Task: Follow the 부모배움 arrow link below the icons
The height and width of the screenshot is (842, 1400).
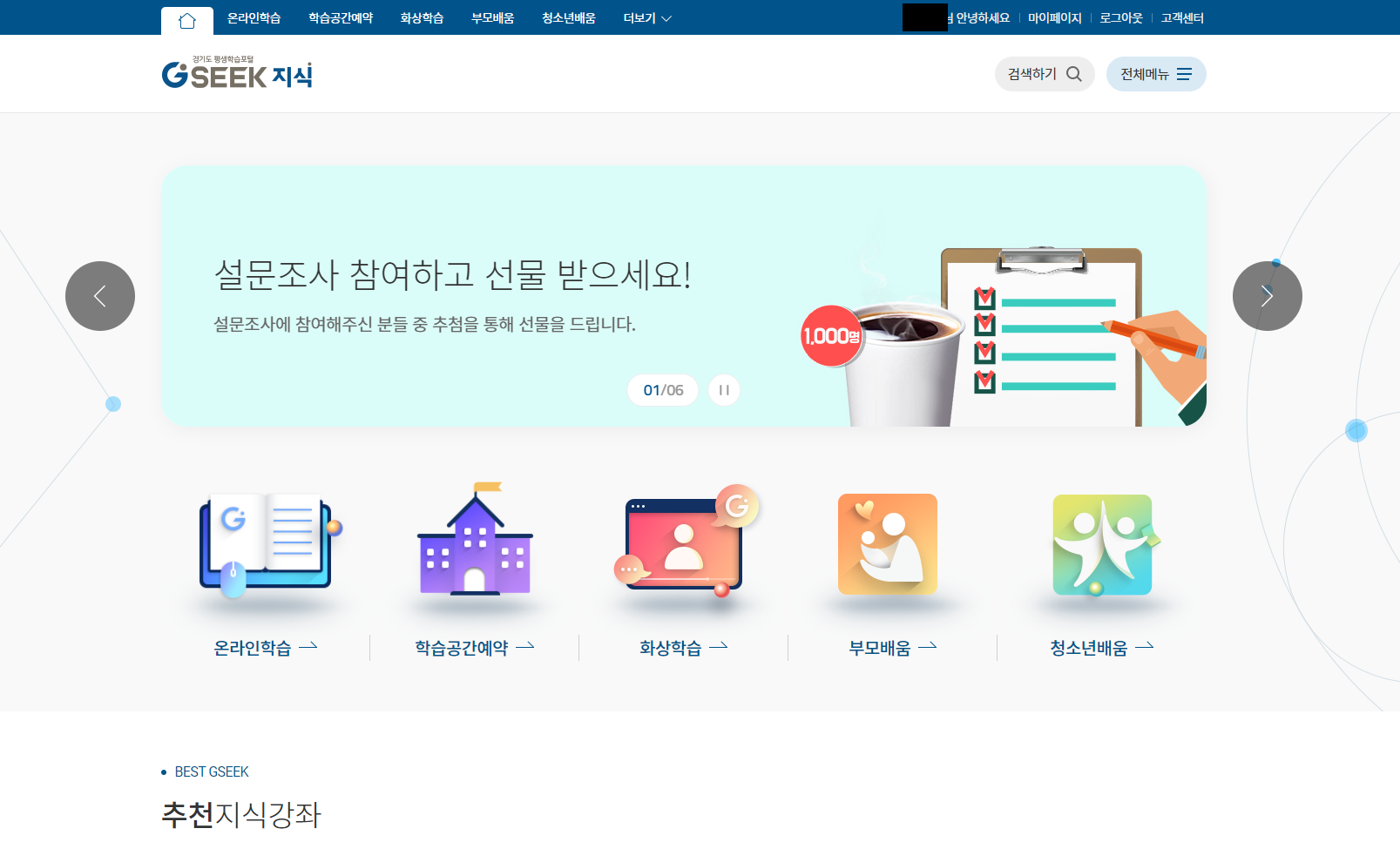Action: click(x=893, y=648)
